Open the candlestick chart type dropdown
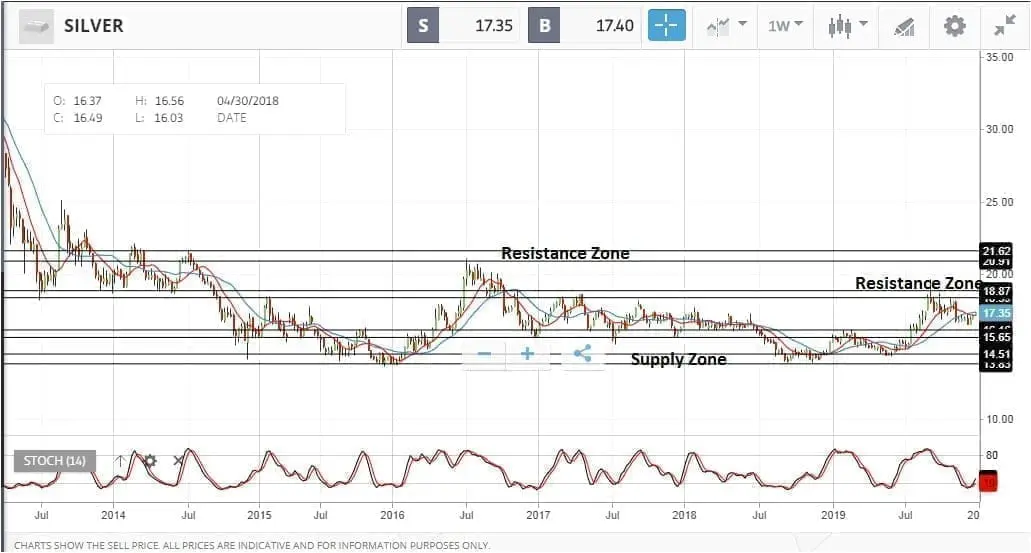1031x553 pixels. click(x=848, y=26)
